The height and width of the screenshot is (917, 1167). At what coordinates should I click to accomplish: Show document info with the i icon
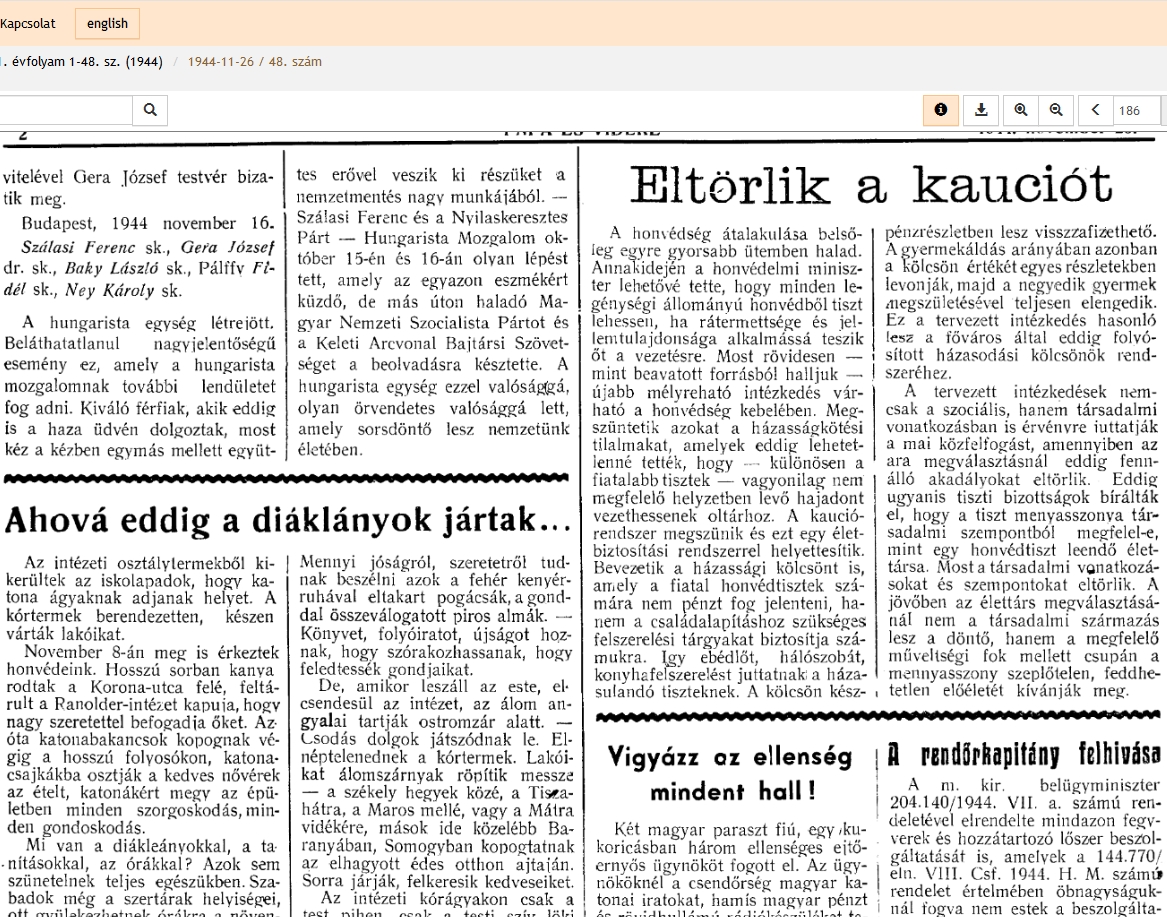(x=941, y=110)
